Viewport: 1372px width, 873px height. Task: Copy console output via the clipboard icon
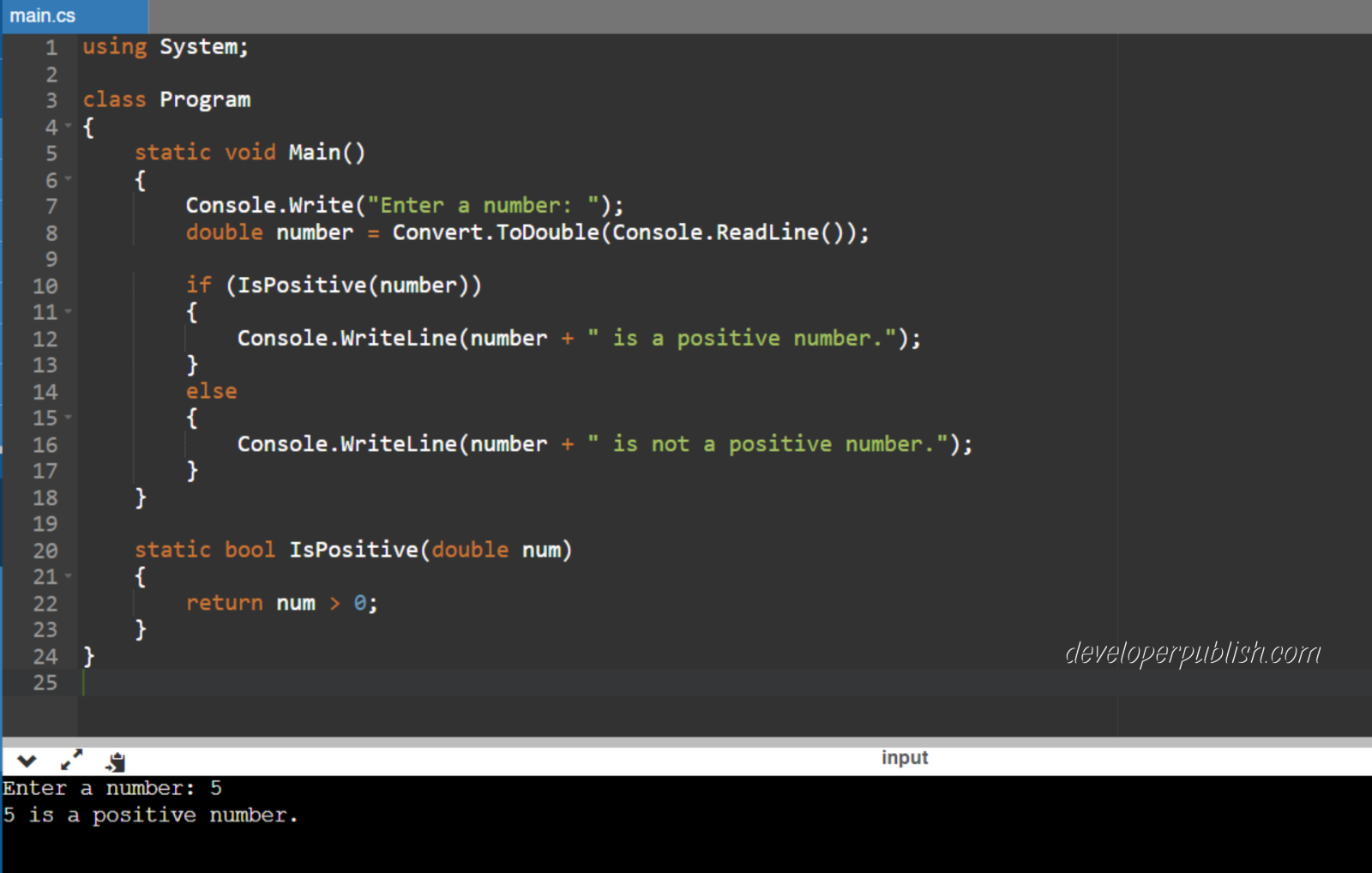116,761
